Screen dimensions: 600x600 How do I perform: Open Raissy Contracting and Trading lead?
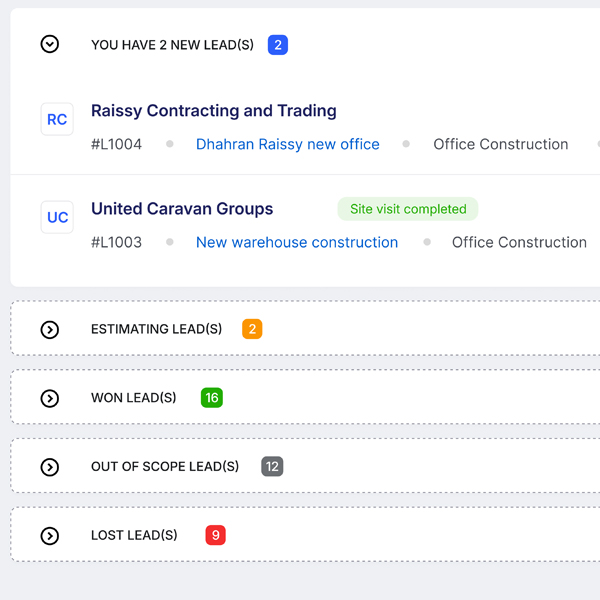[214, 111]
